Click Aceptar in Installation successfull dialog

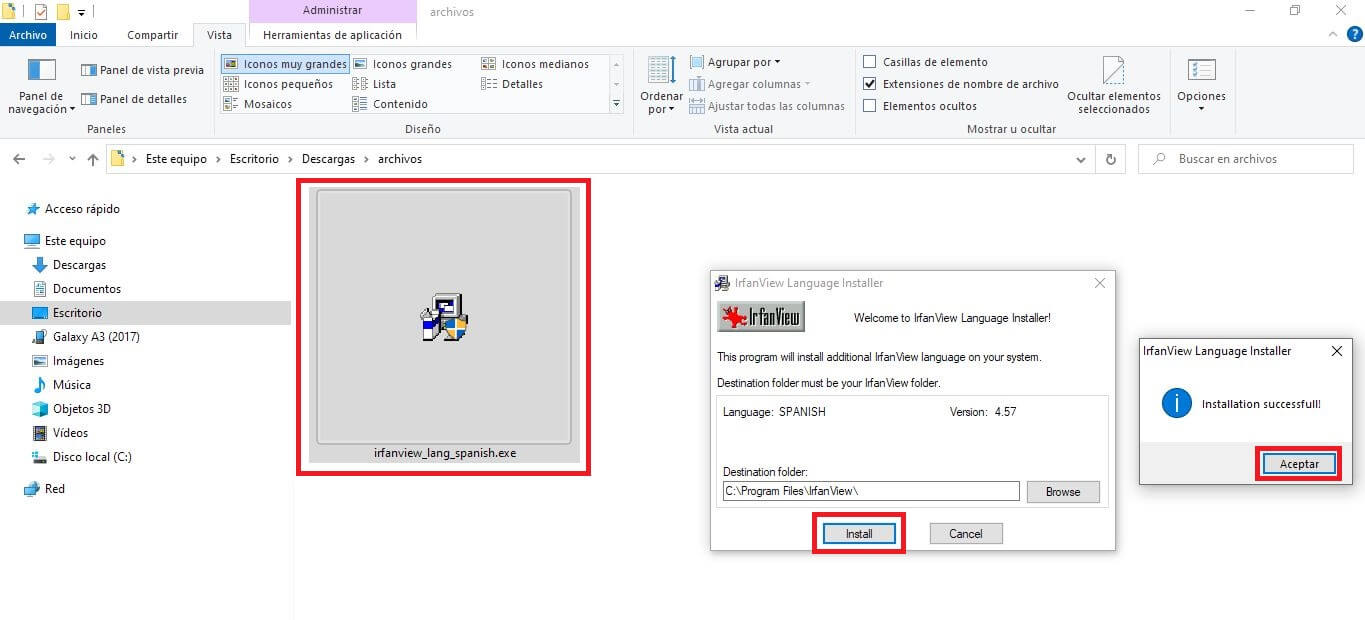click(x=1299, y=464)
